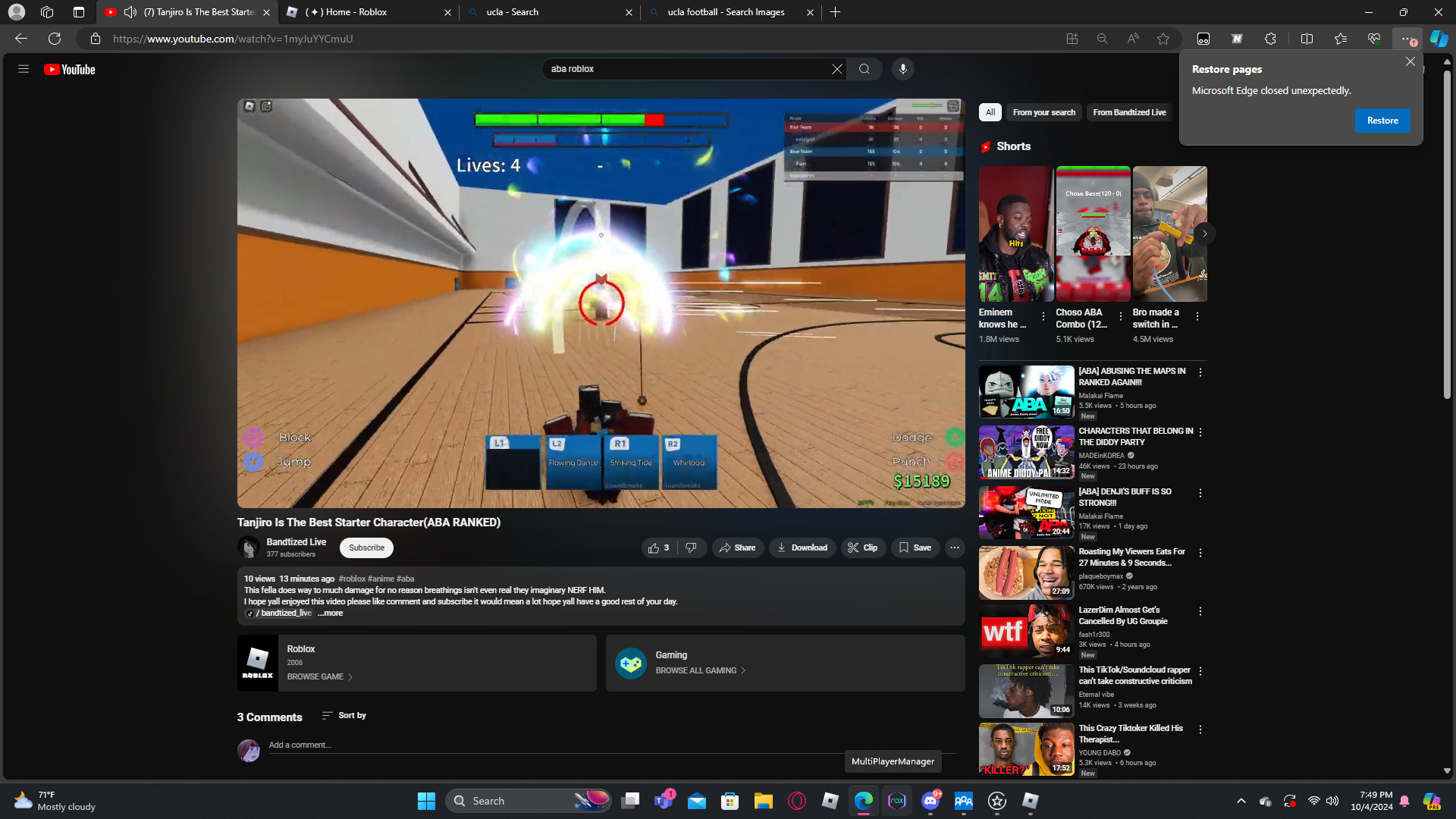Viewport: 1456px width, 819px height.
Task: Zoom out using the address bar magnifier
Action: click(1103, 39)
